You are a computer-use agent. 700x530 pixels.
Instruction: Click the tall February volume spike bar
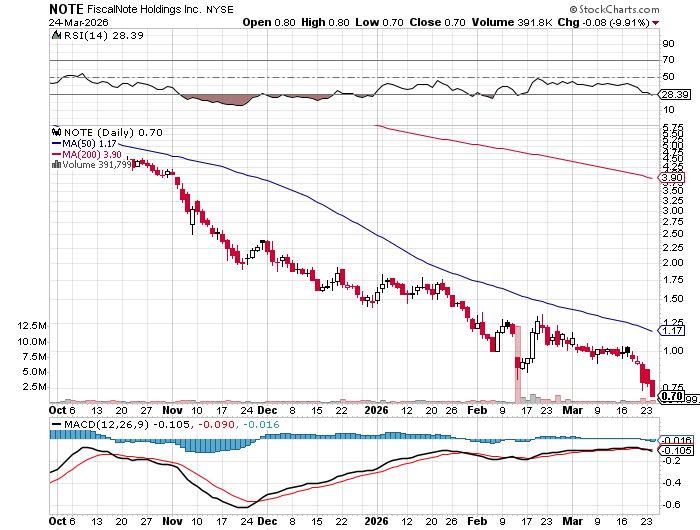point(518,364)
